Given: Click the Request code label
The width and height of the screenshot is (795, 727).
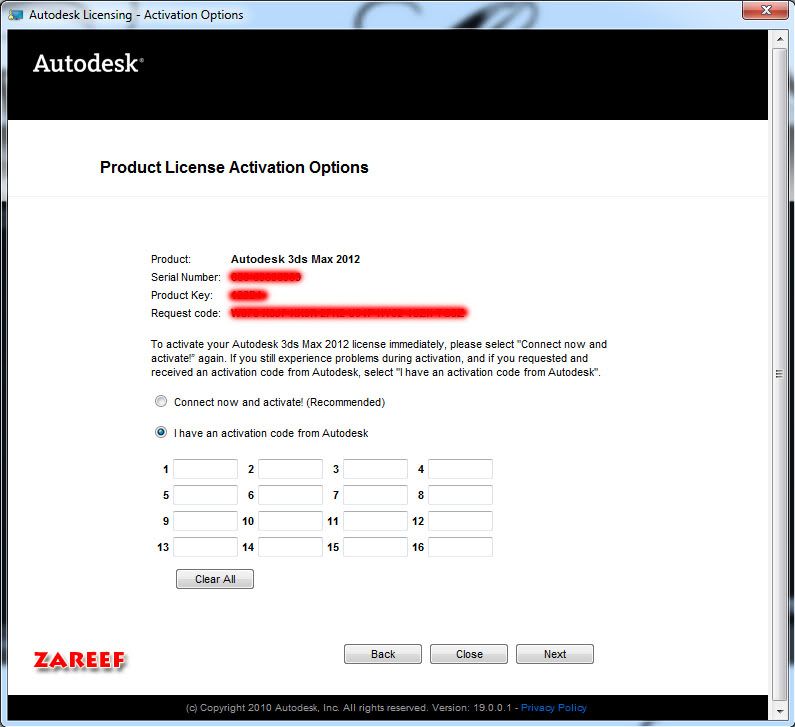Looking at the screenshot, I should point(186,313).
